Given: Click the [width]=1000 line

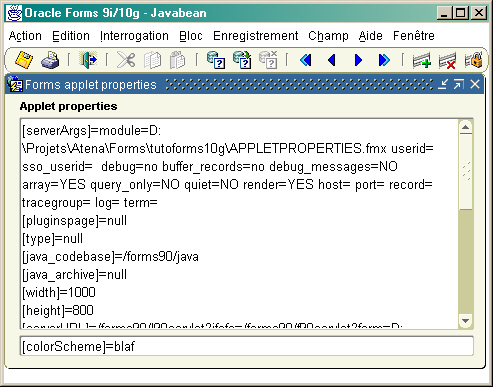Looking at the screenshot, I should tap(59, 293).
